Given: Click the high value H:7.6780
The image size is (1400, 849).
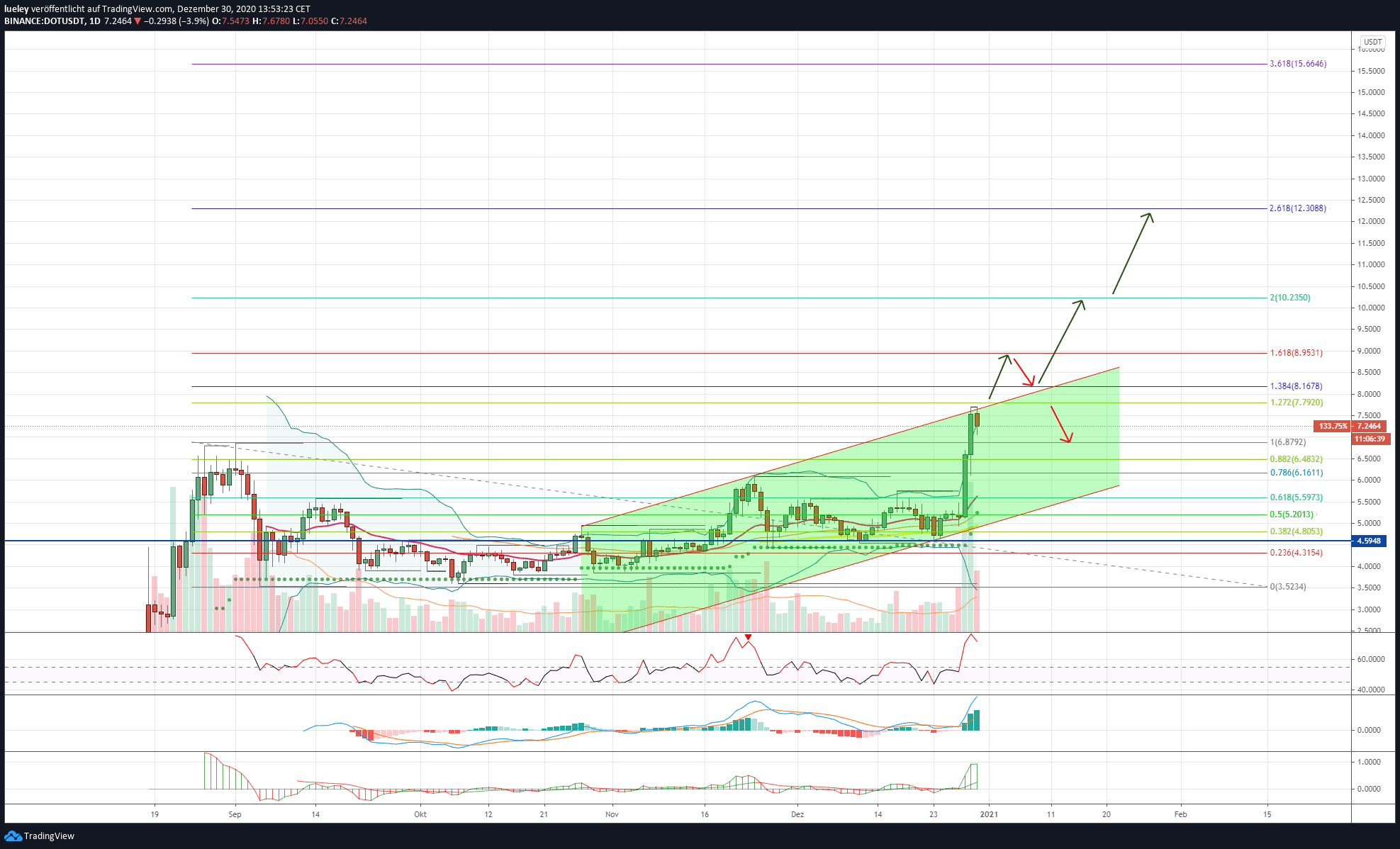Looking at the screenshot, I should tap(271, 21).
